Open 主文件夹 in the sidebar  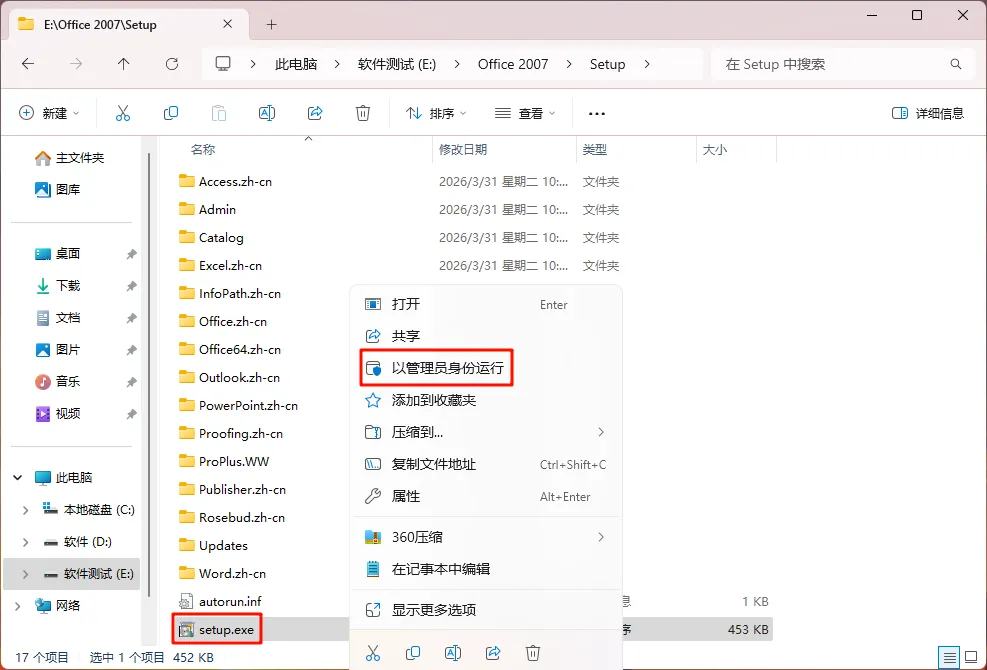click(70, 158)
